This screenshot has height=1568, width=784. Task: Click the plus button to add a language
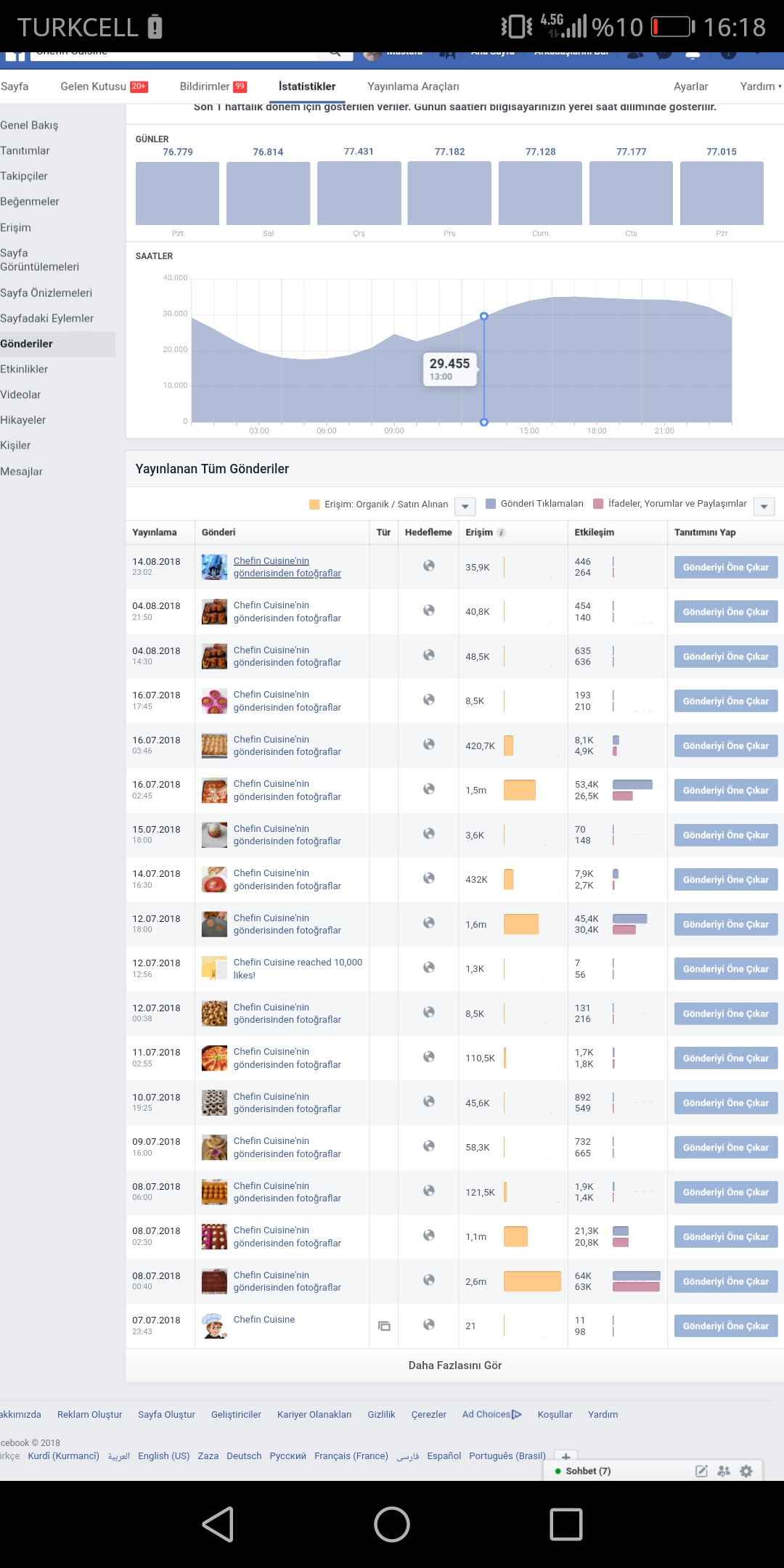click(566, 1456)
